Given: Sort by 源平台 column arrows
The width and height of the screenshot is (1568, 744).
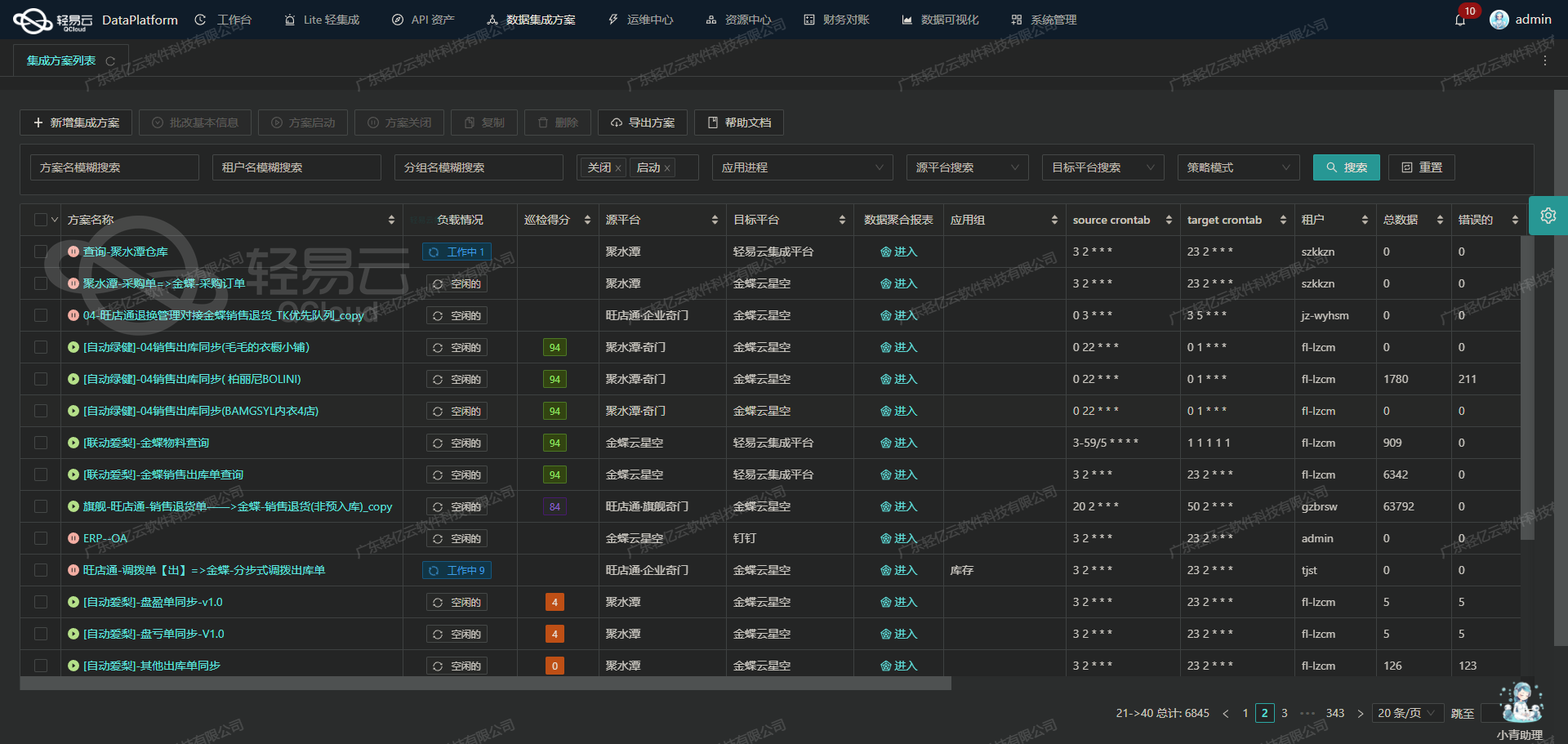Looking at the screenshot, I should (x=715, y=220).
